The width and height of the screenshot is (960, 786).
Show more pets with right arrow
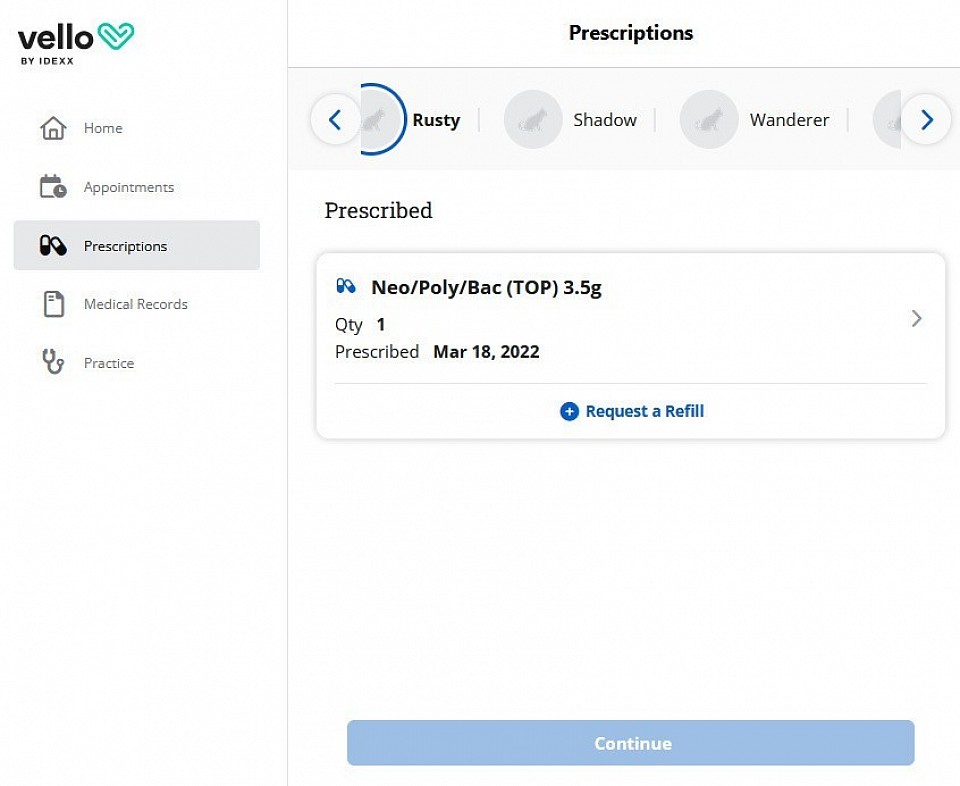click(926, 119)
